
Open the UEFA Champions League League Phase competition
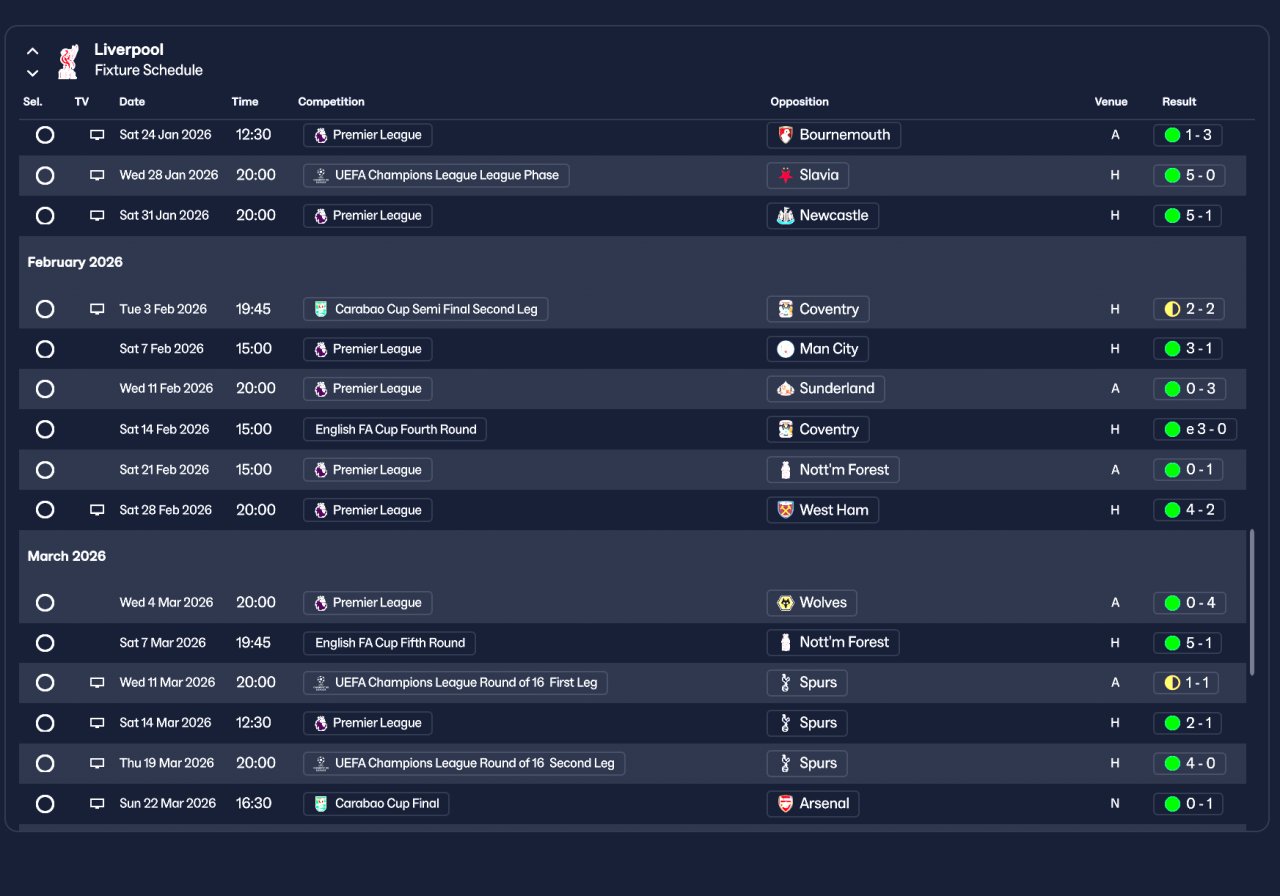click(x=436, y=175)
